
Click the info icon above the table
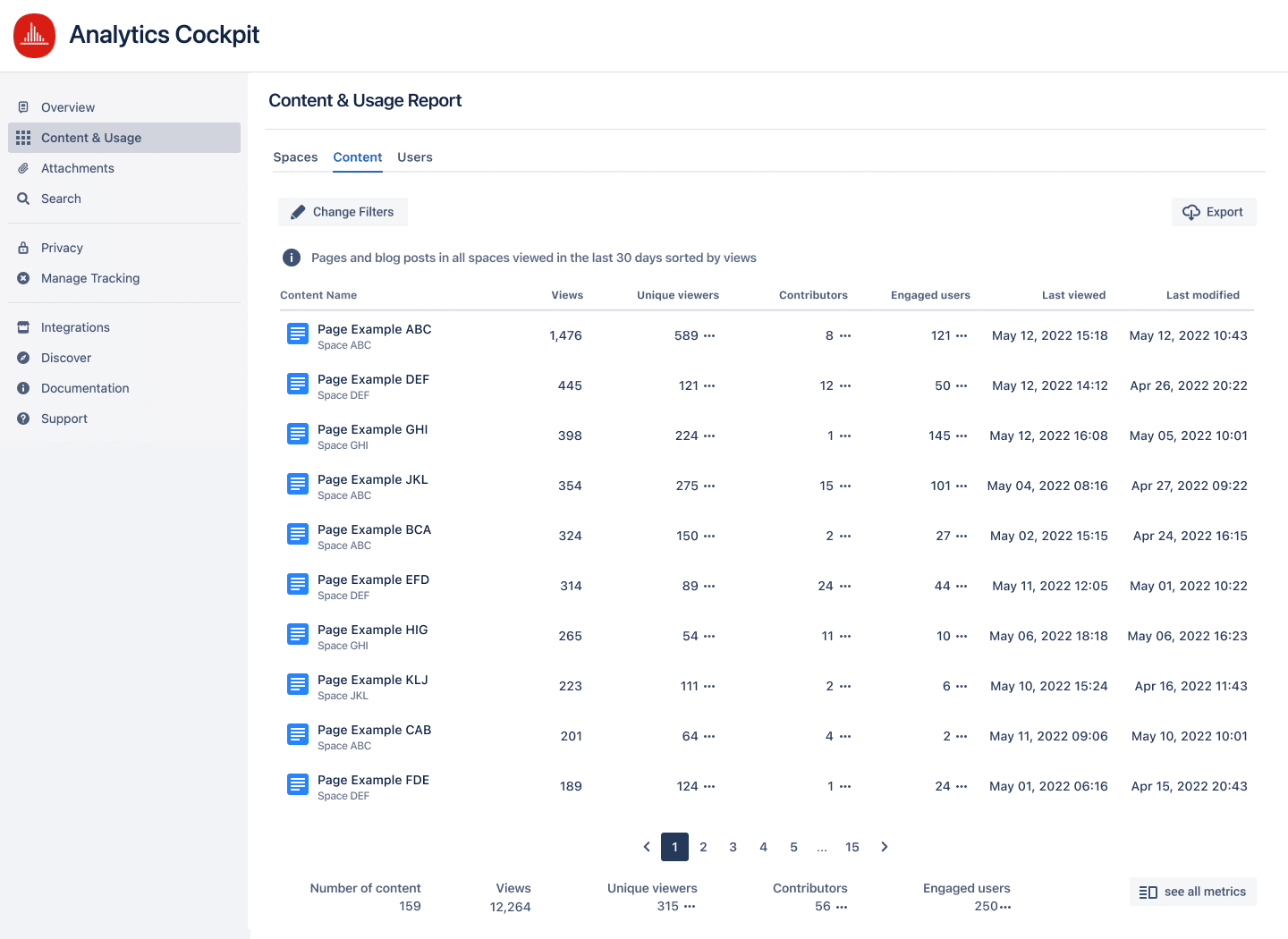coord(292,258)
